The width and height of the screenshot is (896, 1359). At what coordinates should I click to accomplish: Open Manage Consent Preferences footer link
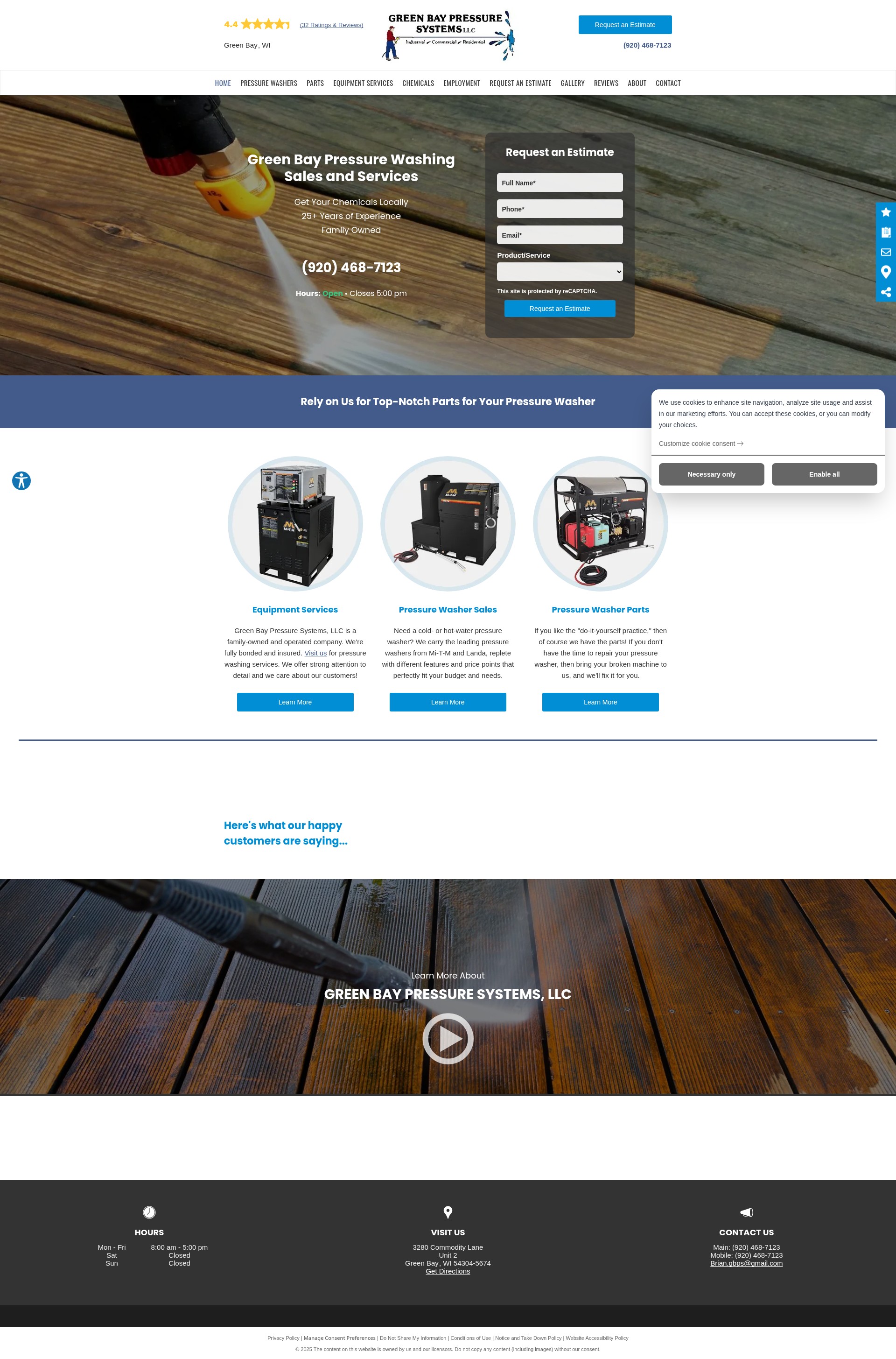pyautogui.click(x=339, y=1338)
